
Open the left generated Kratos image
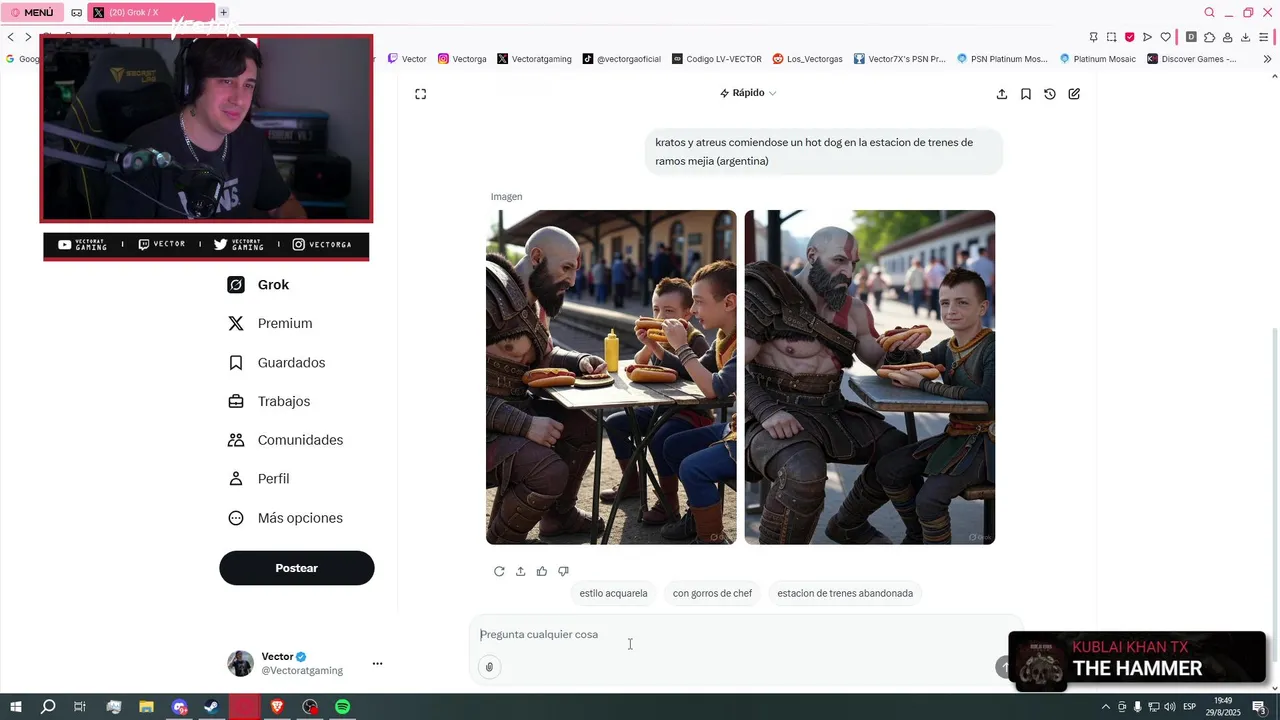[x=611, y=377]
